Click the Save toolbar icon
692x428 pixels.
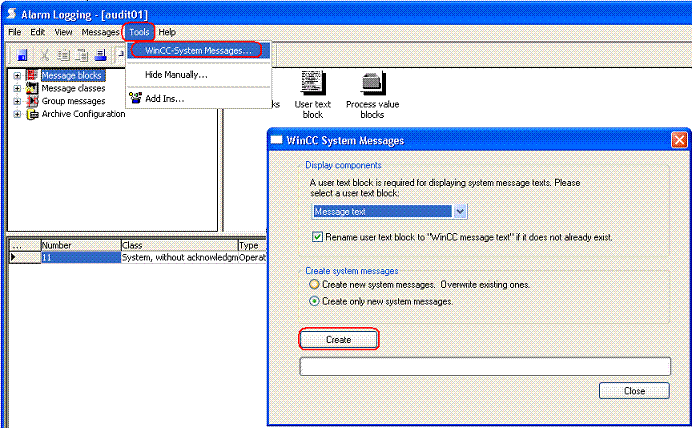click(22, 55)
